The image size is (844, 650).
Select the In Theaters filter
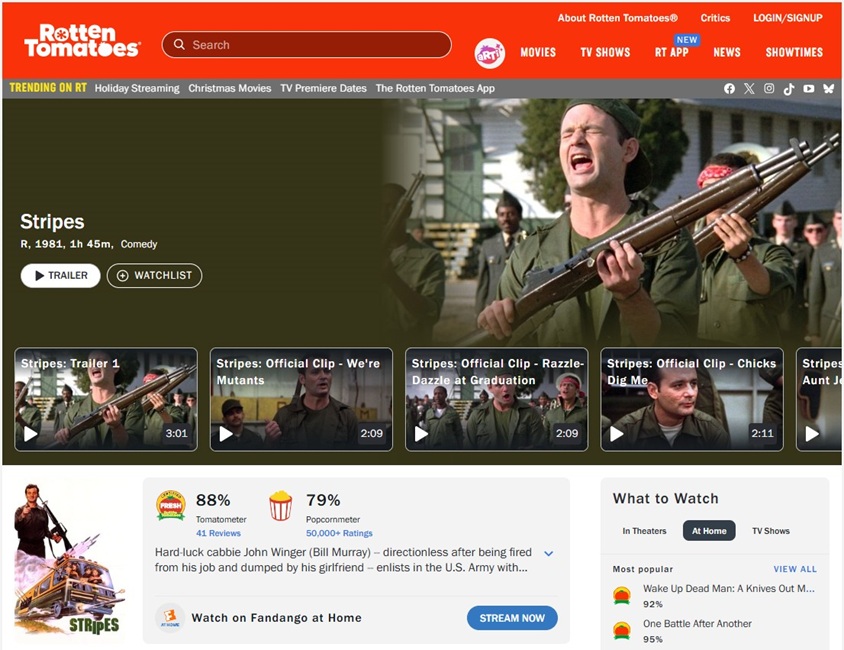(x=644, y=531)
